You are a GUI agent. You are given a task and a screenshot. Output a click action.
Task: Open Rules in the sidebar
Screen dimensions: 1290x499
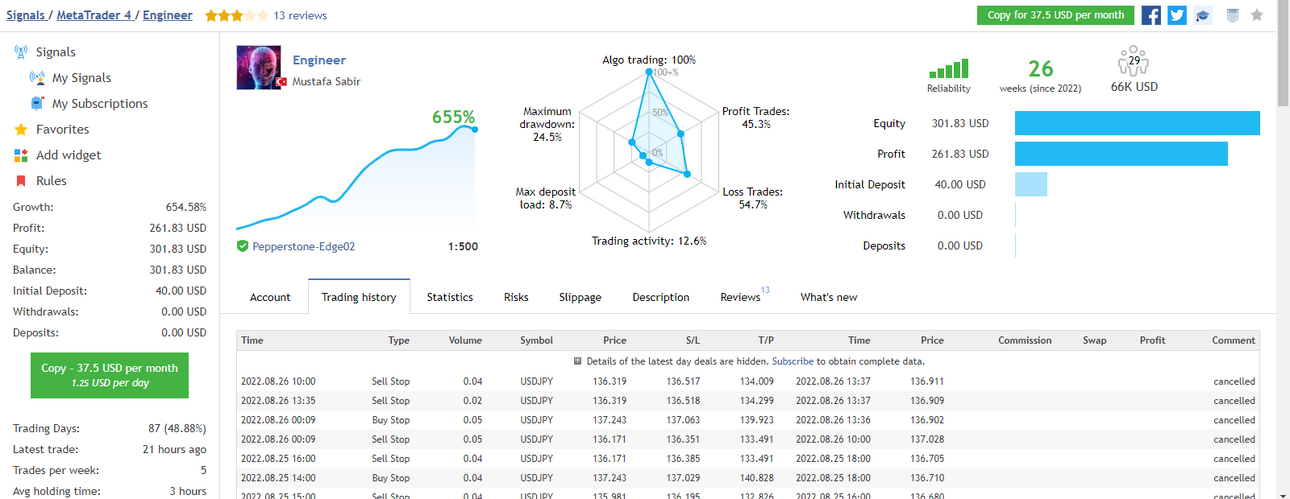(52, 181)
